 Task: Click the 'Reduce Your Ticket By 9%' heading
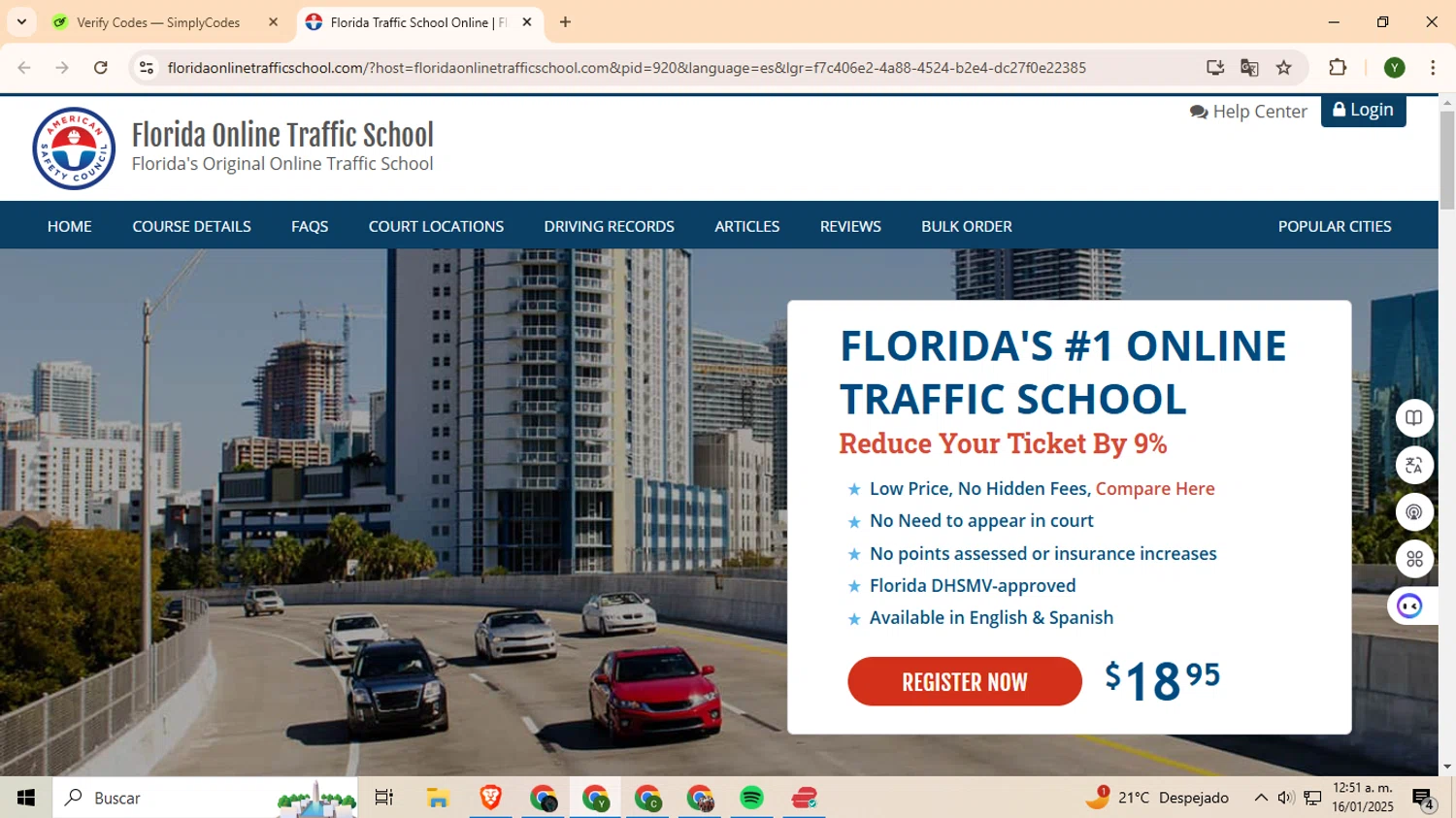click(1003, 443)
